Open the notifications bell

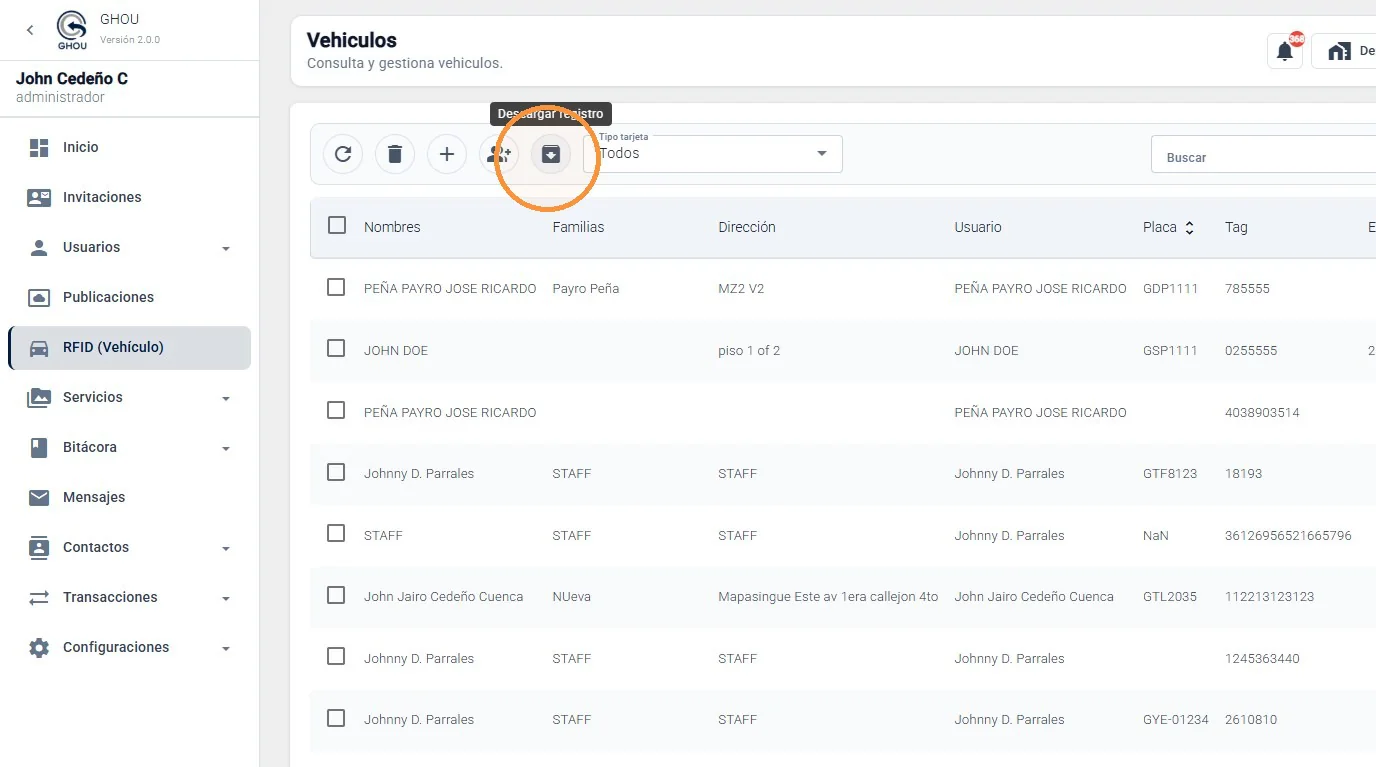1285,51
